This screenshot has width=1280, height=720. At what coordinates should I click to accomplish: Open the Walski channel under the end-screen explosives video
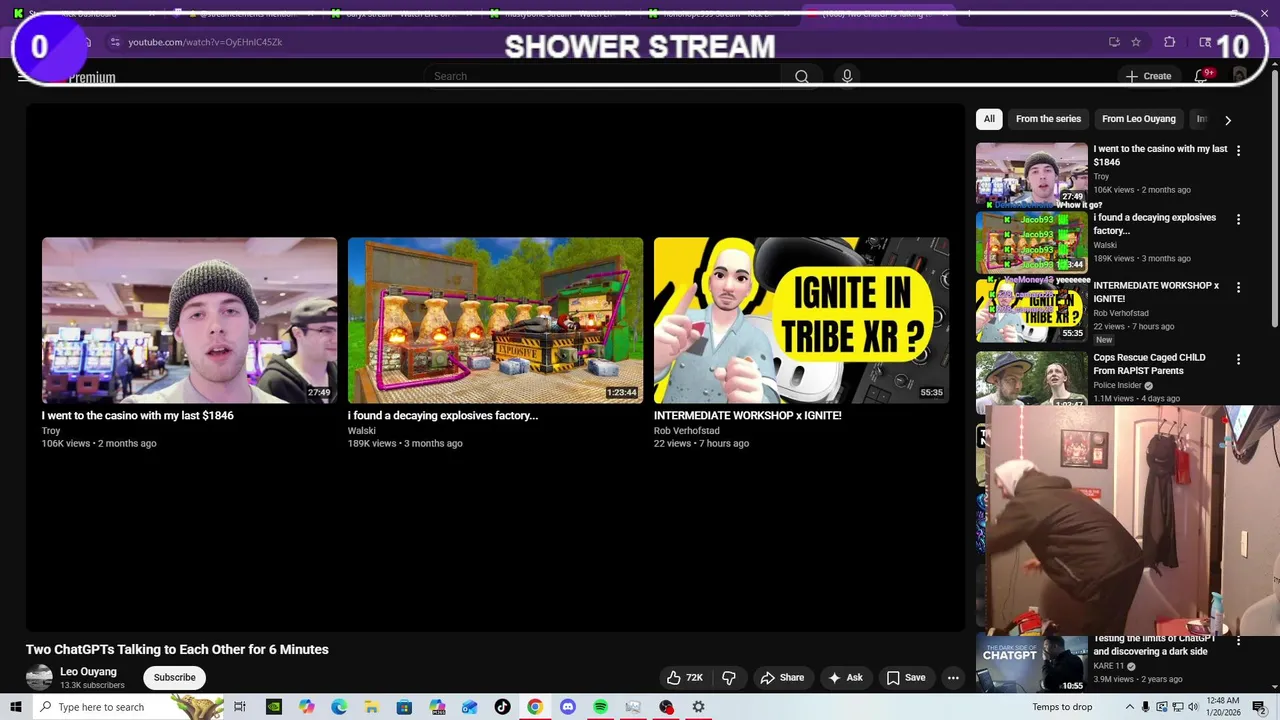(x=362, y=431)
